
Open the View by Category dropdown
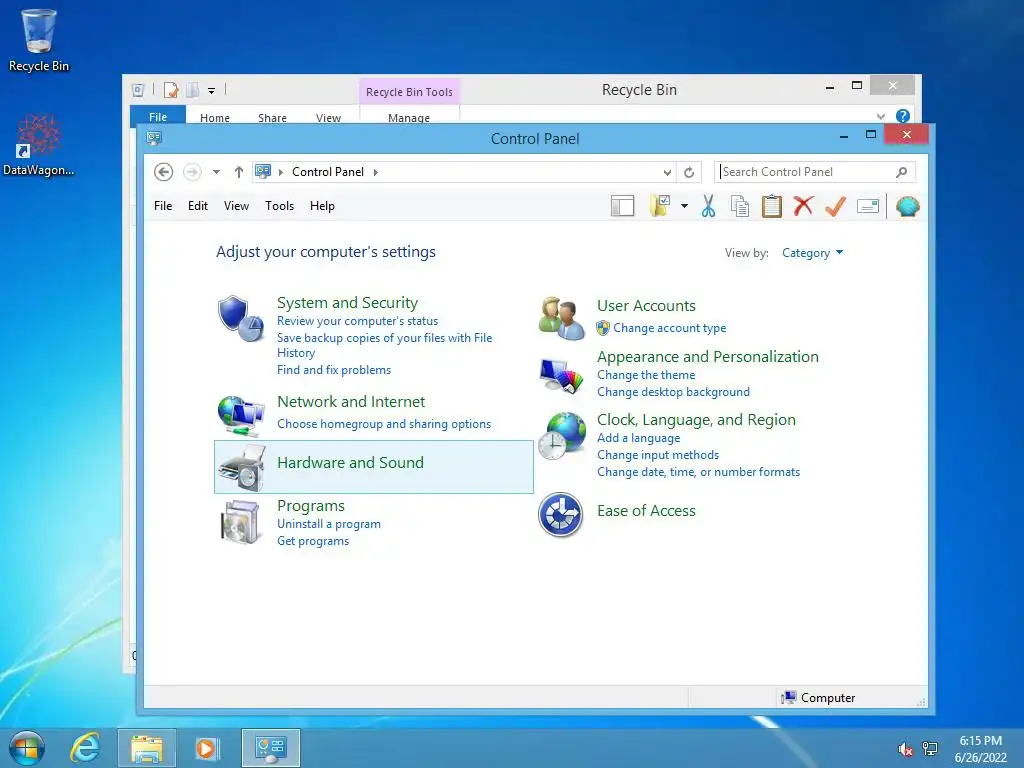pyautogui.click(x=812, y=253)
